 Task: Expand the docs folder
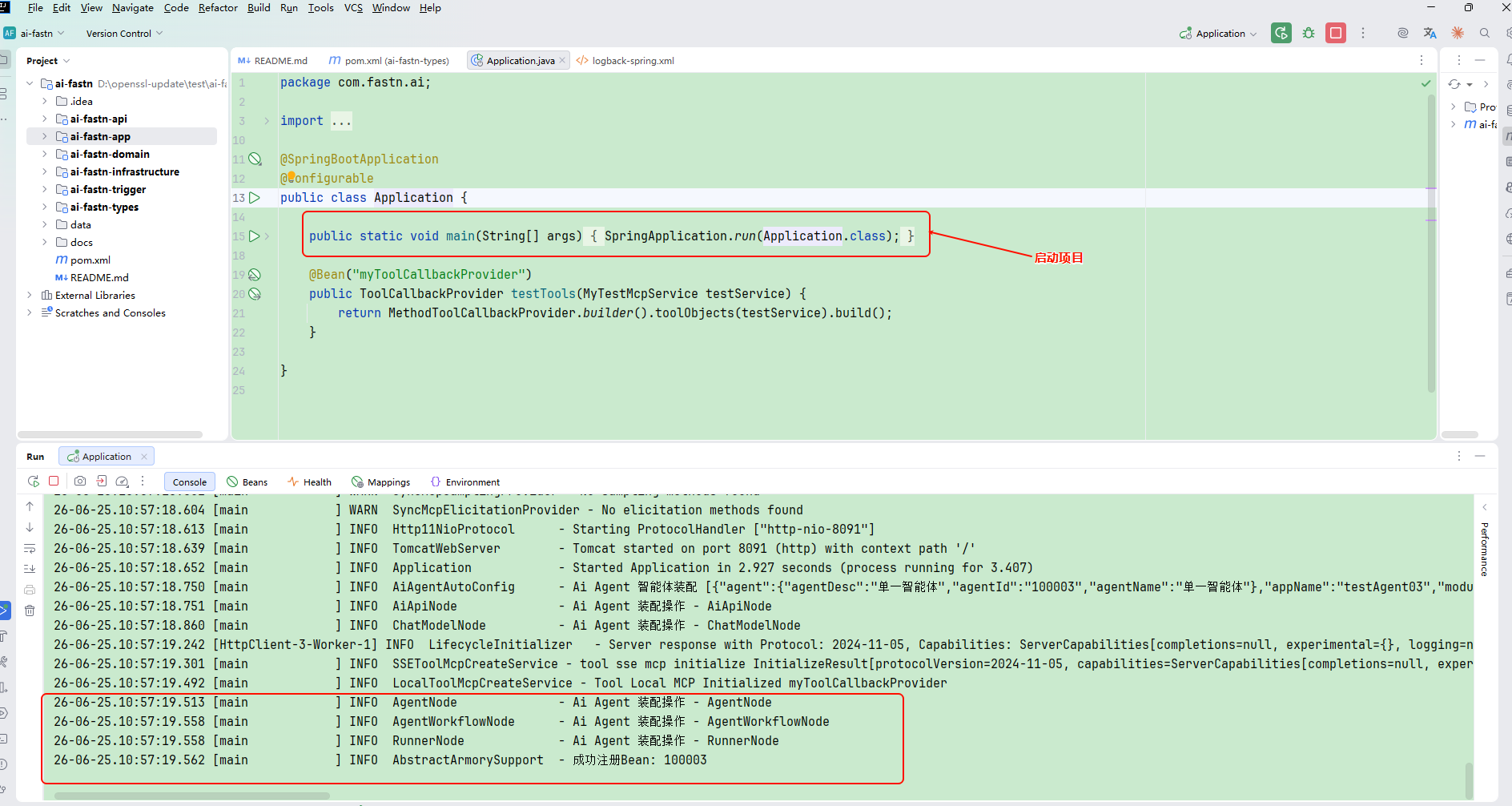[x=45, y=242]
